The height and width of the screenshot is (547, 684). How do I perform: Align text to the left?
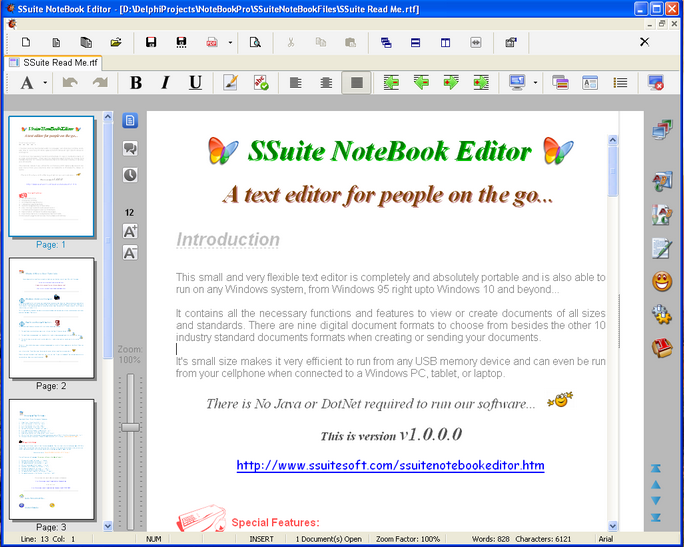[x=296, y=82]
